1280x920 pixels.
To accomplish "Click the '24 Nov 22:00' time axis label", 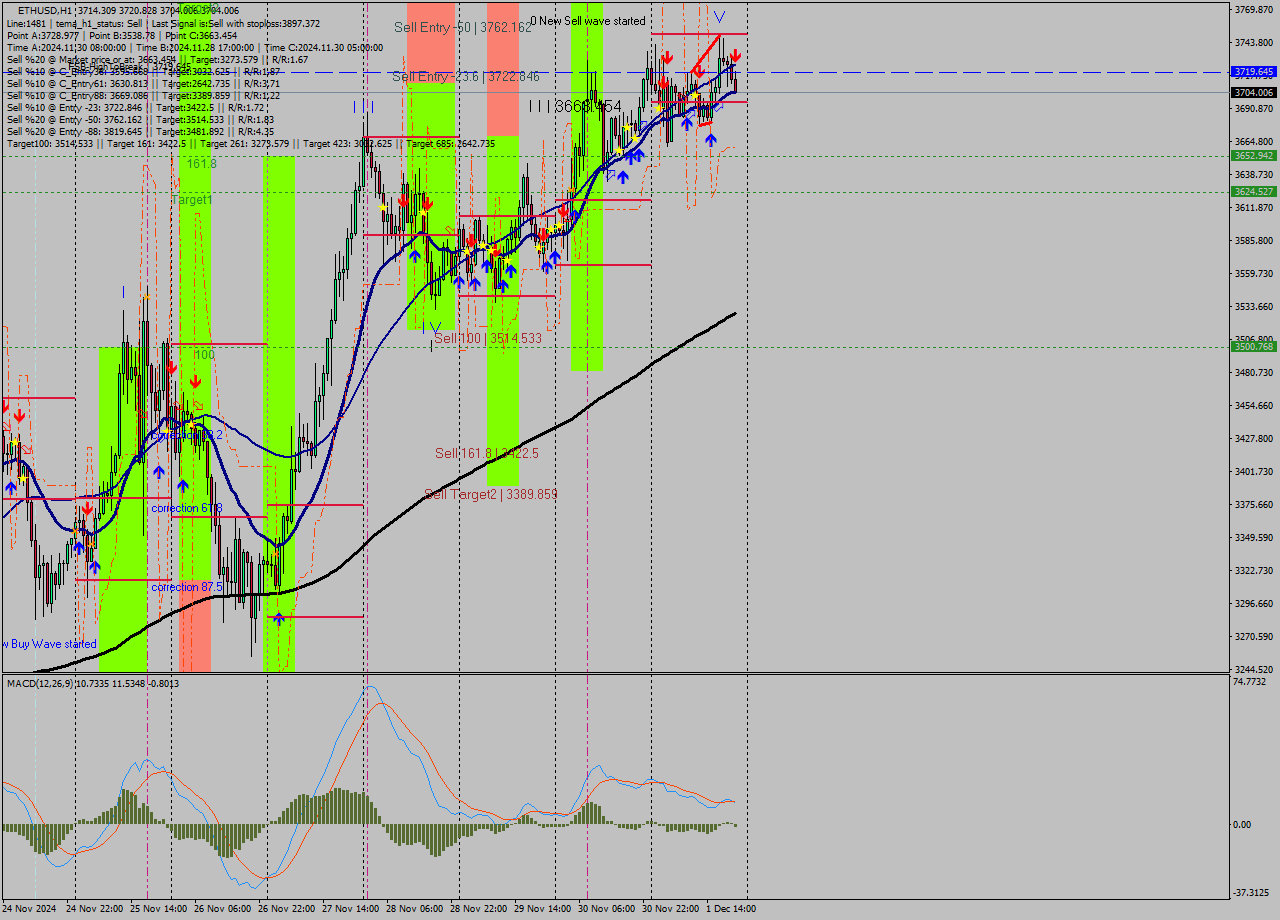I will 95,909.
